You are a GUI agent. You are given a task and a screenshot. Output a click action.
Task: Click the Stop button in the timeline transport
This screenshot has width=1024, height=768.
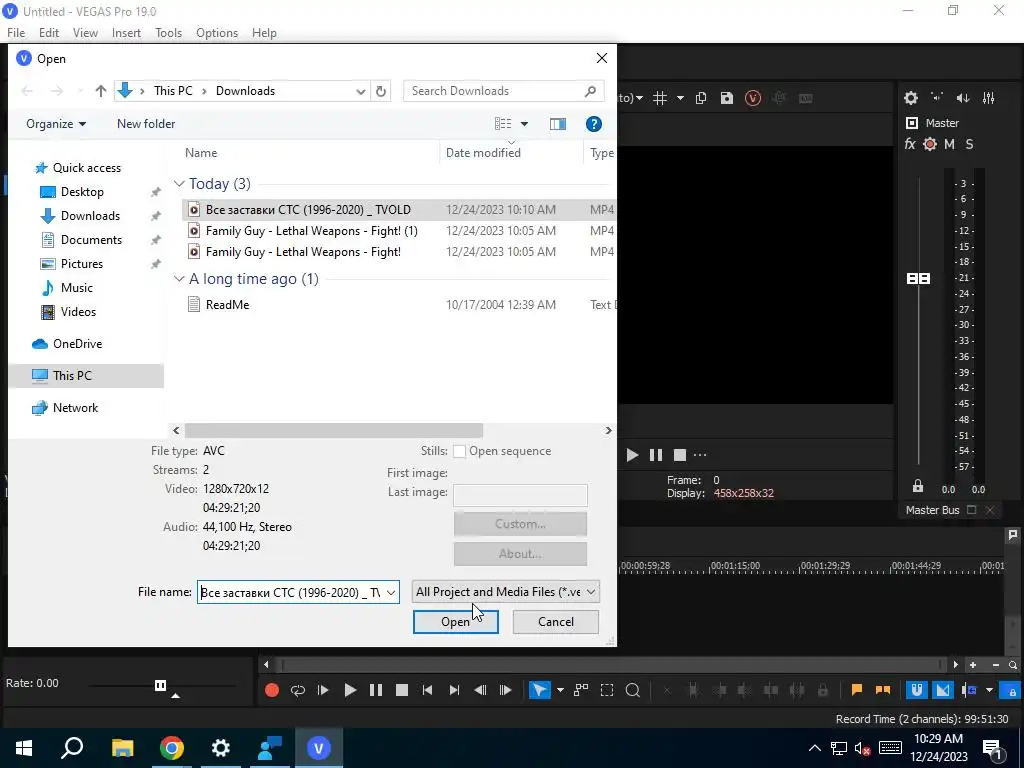click(x=402, y=690)
